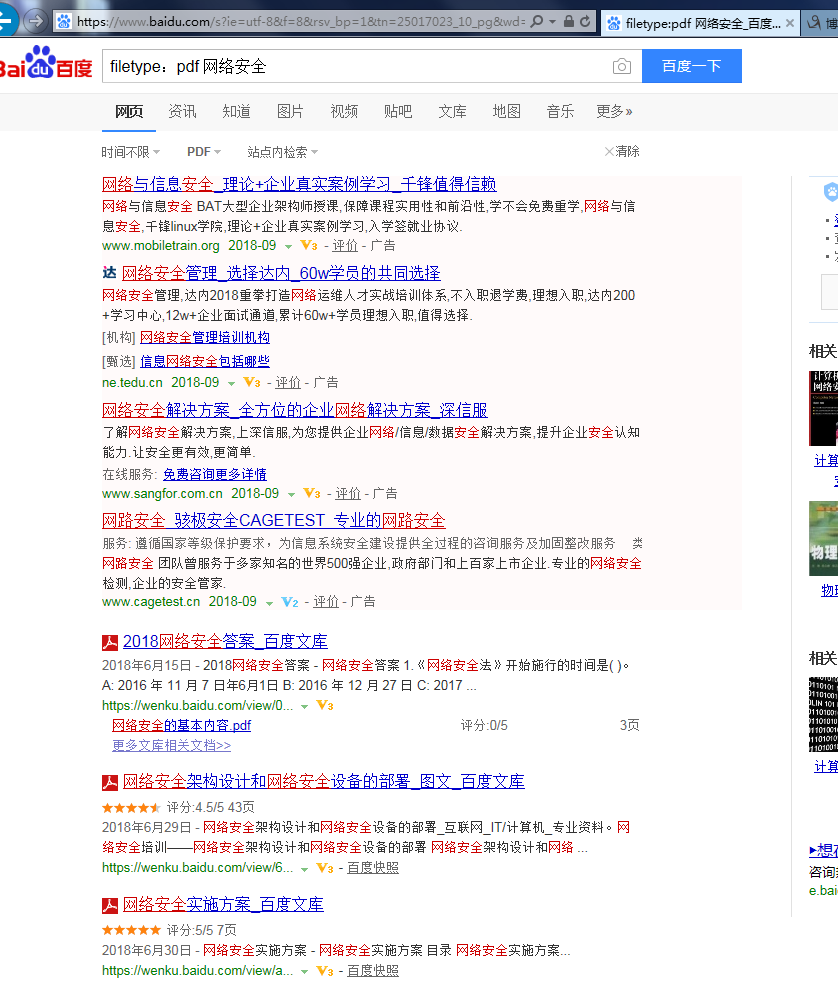
Task: Click the refresh page icon in address bar
Action: tap(585, 21)
